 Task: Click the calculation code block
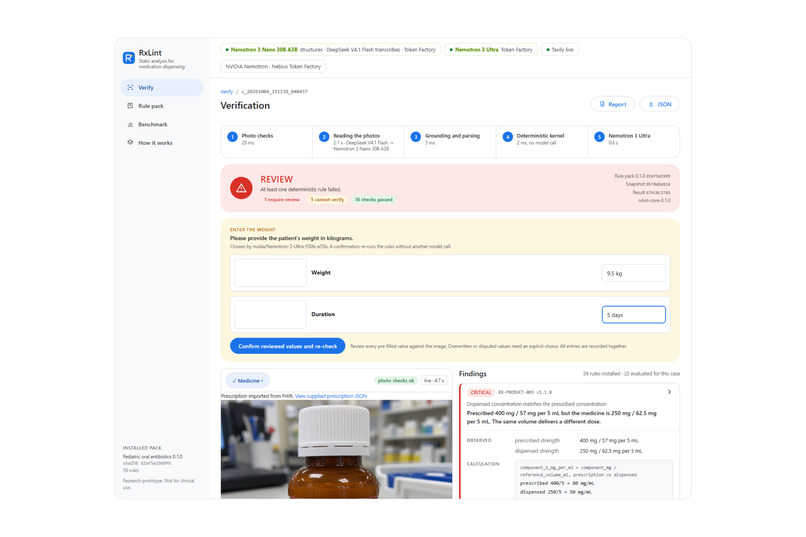click(x=594, y=479)
